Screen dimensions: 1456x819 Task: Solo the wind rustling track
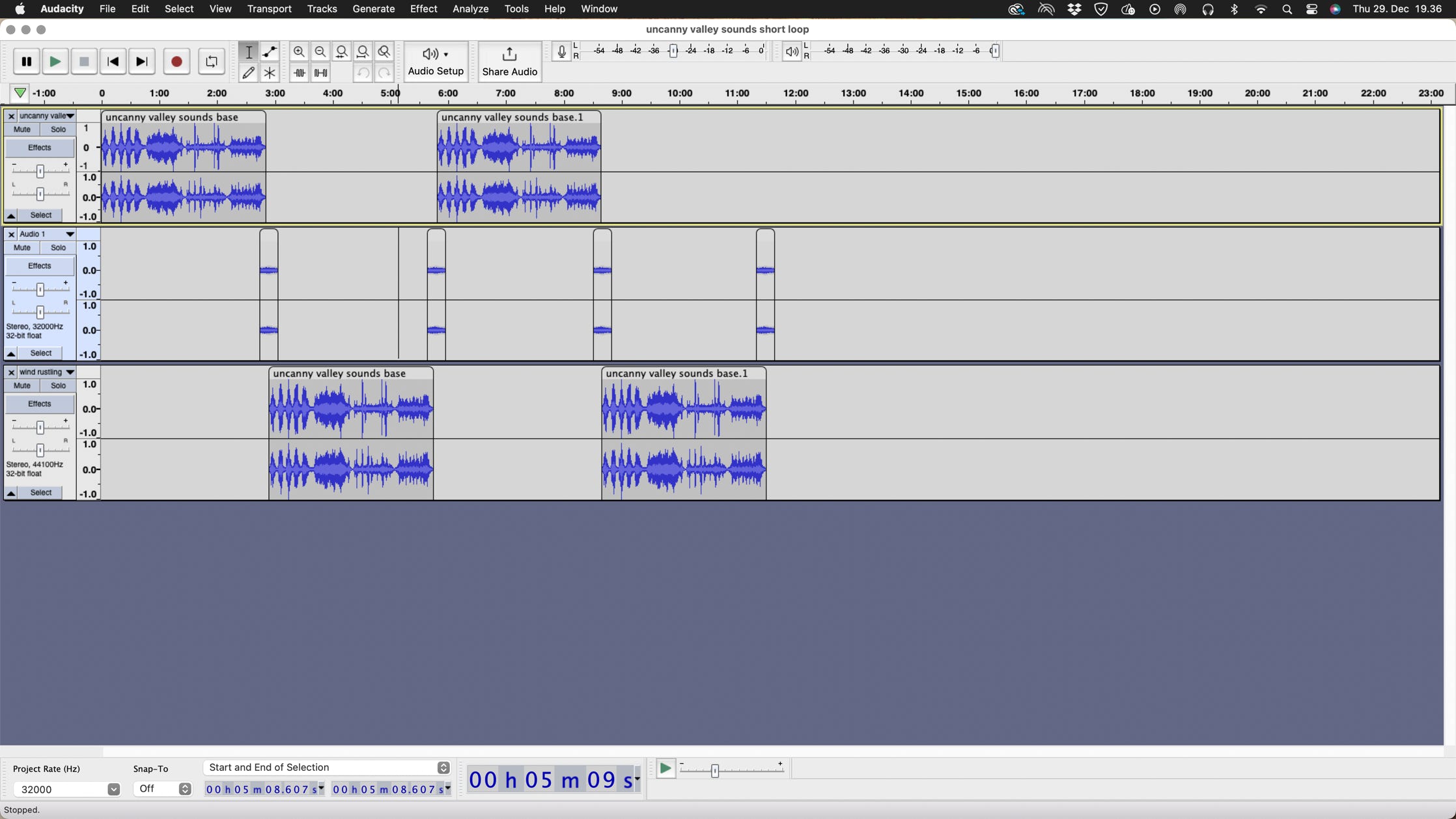click(58, 386)
